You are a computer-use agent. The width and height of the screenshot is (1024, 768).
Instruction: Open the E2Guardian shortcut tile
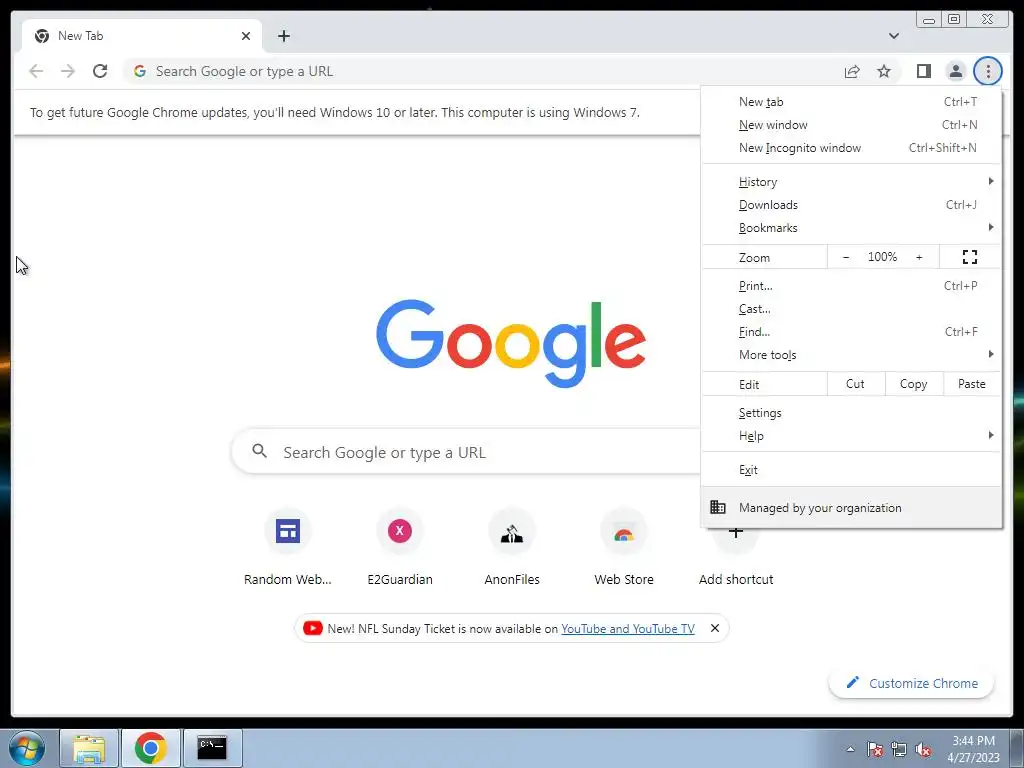400,547
